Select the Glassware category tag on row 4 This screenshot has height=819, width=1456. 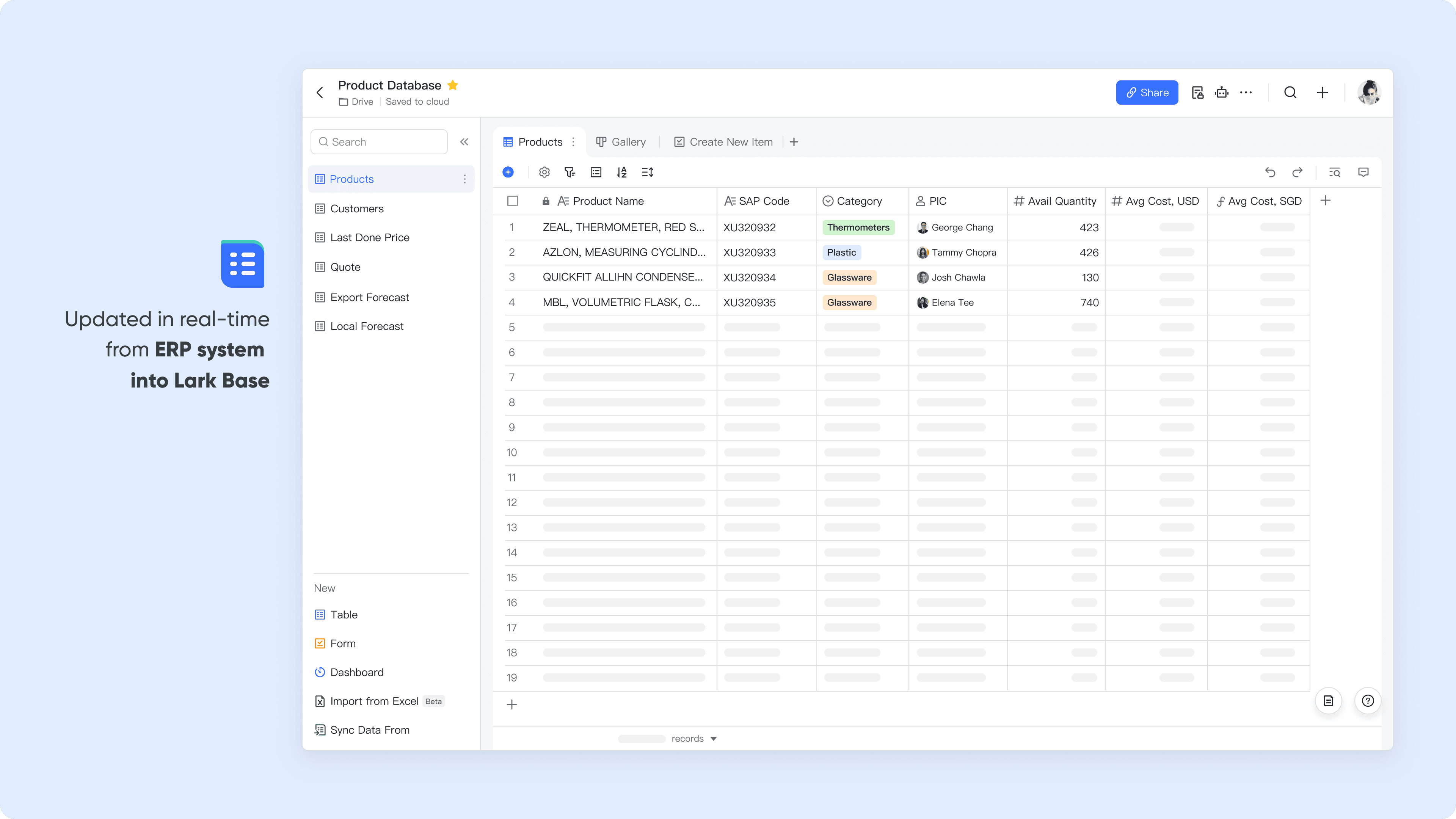point(849,303)
